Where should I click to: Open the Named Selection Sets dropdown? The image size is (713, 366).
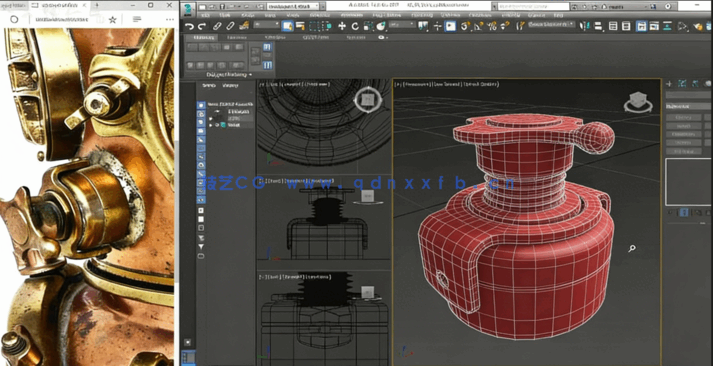[x=552, y=25]
